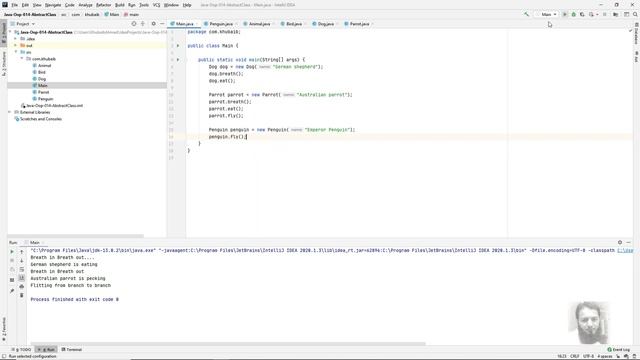Open the Navigate menu
Viewport: 640px width, 360px height.
(53, 5)
